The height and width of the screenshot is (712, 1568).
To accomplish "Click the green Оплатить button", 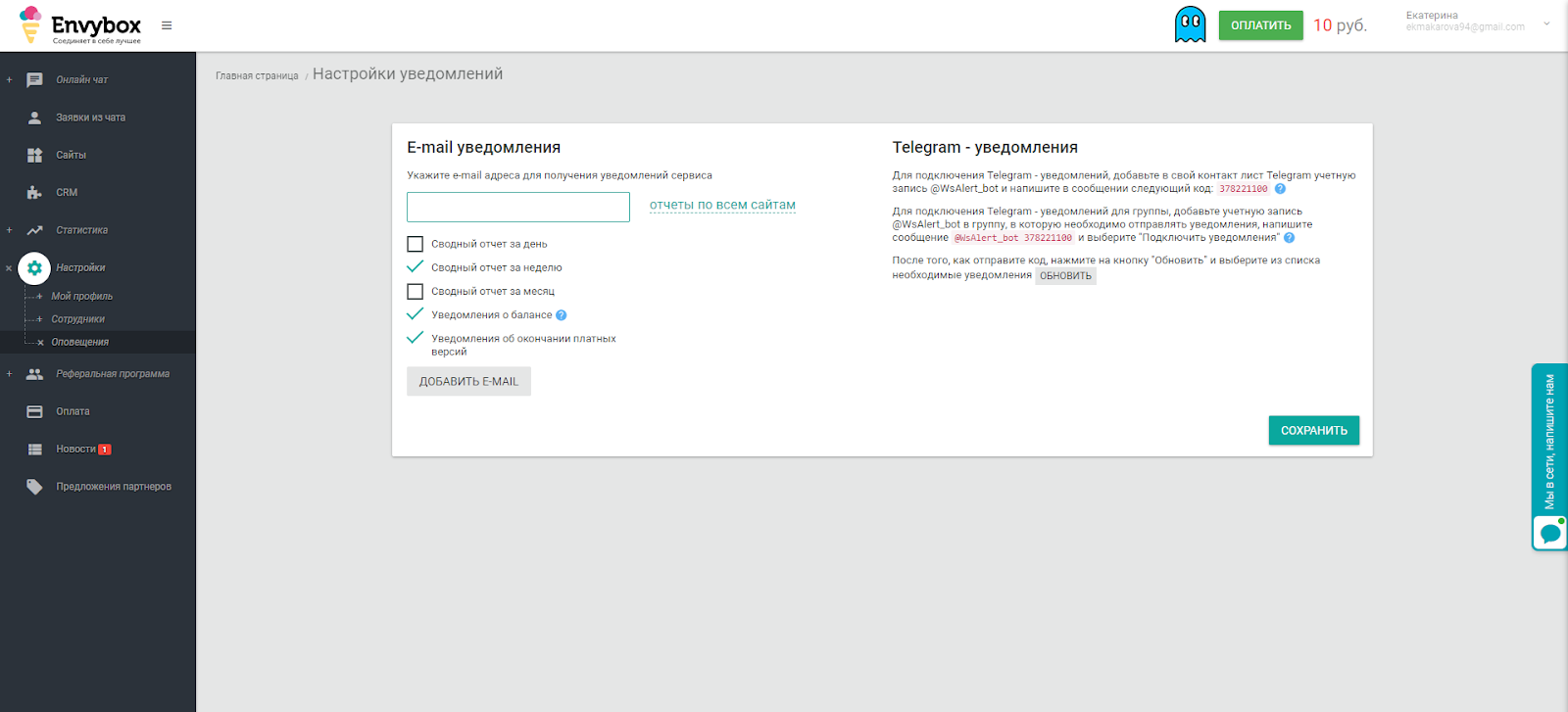I will pos(1260,25).
